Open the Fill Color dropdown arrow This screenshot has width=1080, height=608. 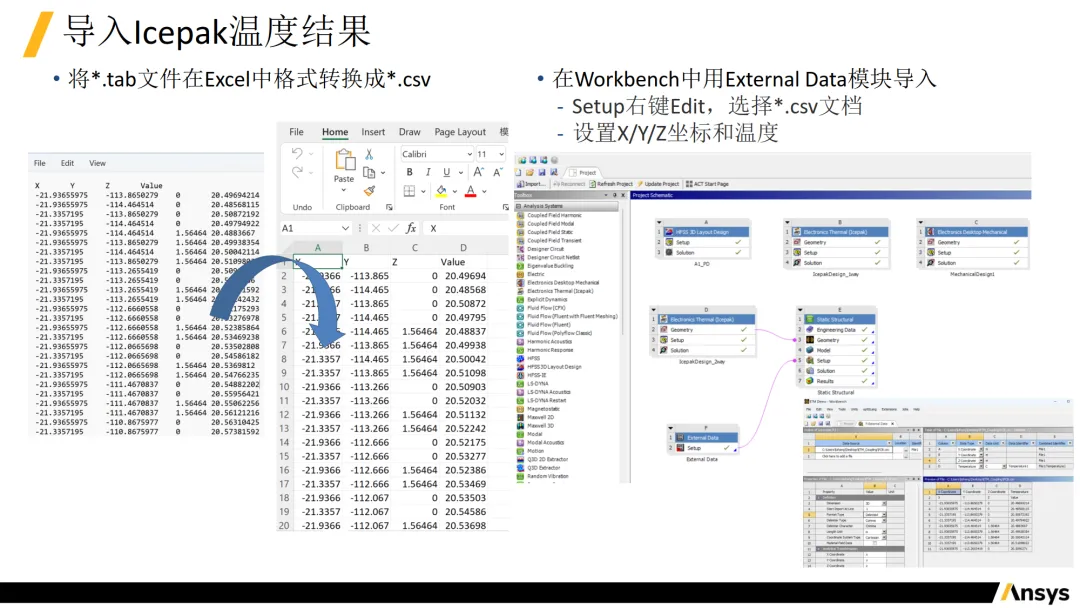point(455,191)
